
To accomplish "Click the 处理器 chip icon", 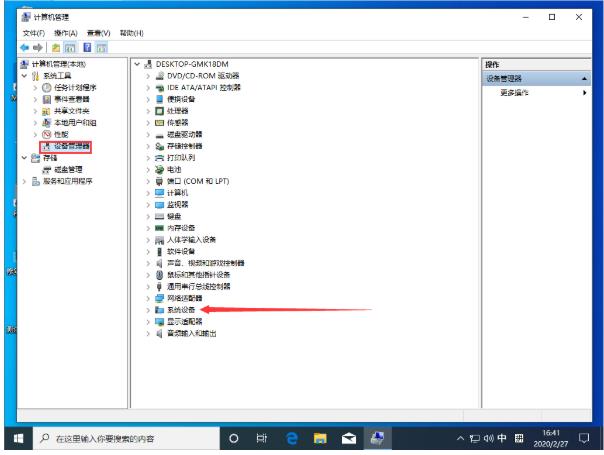I will 159,111.
